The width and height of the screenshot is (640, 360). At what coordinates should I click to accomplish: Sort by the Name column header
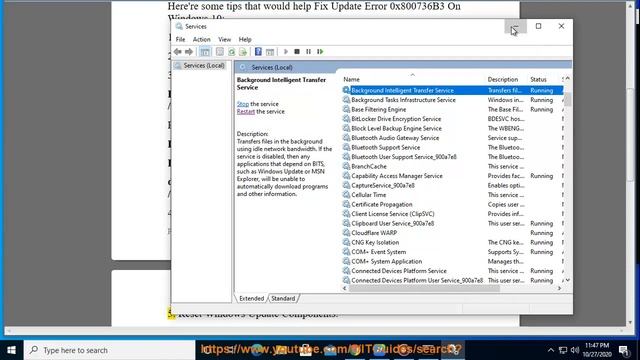click(412, 79)
